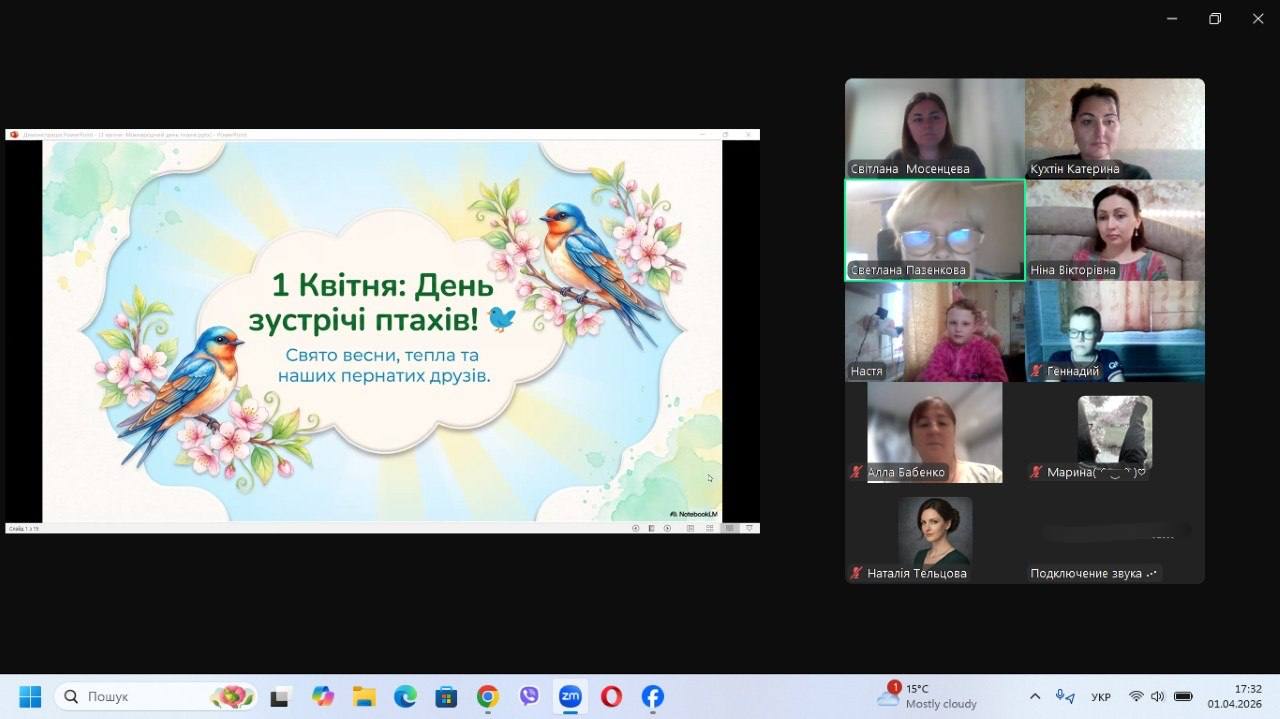
Task: Open the Opera browser taskbar icon
Action: 611,696
